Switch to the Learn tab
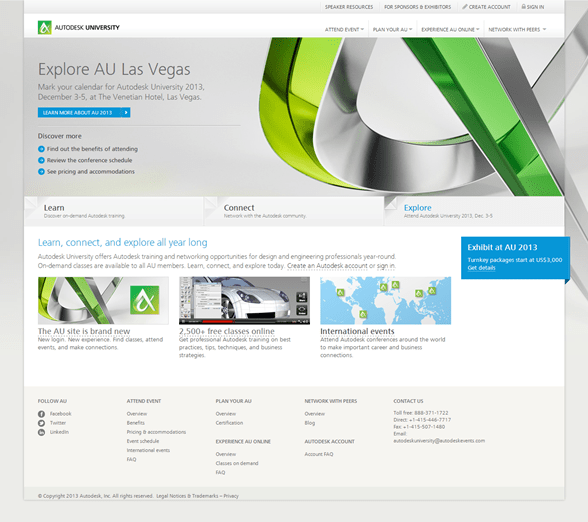Viewport: 588px width, 522px height. click(114, 211)
